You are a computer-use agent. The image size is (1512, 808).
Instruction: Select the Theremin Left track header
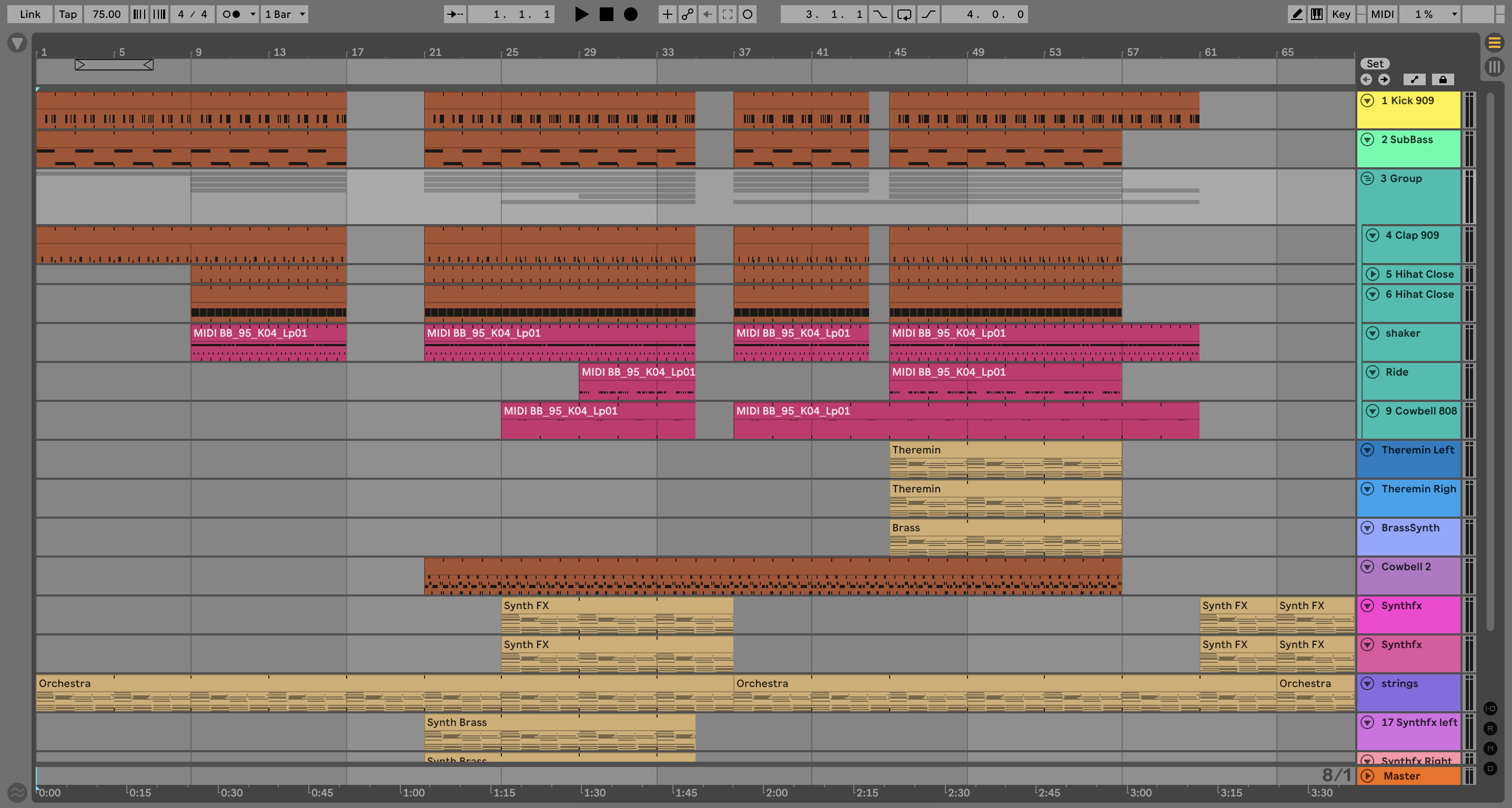click(x=1417, y=450)
